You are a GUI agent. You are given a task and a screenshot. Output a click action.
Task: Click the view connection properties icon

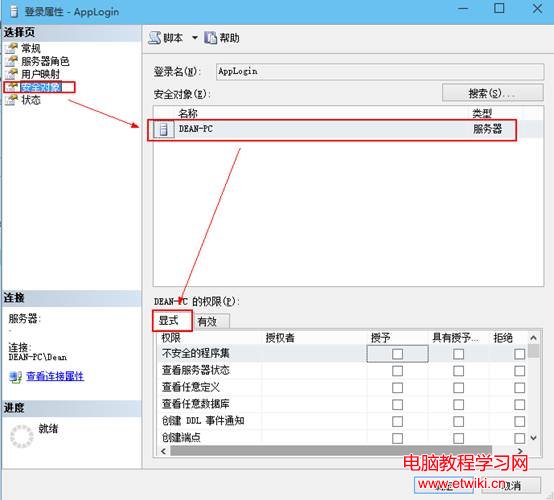pyautogui.click(x=16, y=377)
